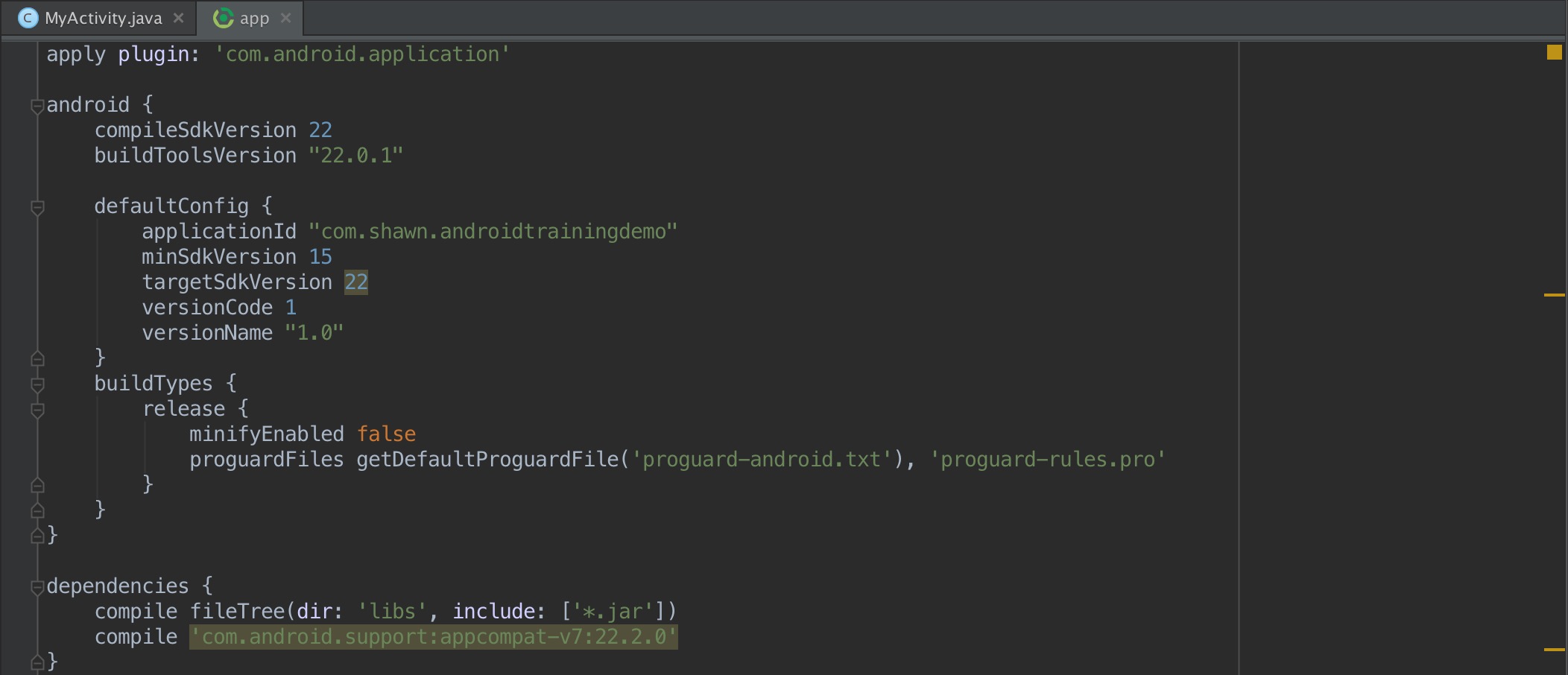The height and width of the screenshot is (675, 1568).
Task: Click fold end marker of buildTypes block
Action: click(x=37, y=511)
